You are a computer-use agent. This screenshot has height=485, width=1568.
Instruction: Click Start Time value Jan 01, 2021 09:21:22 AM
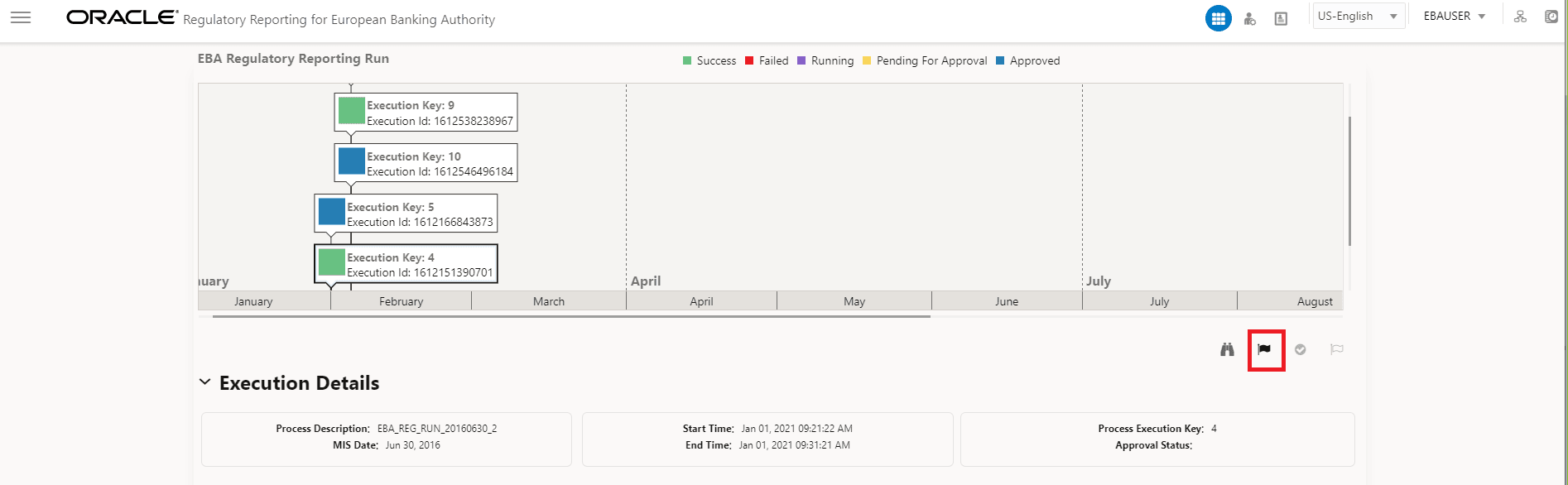(x=796, y=429)
